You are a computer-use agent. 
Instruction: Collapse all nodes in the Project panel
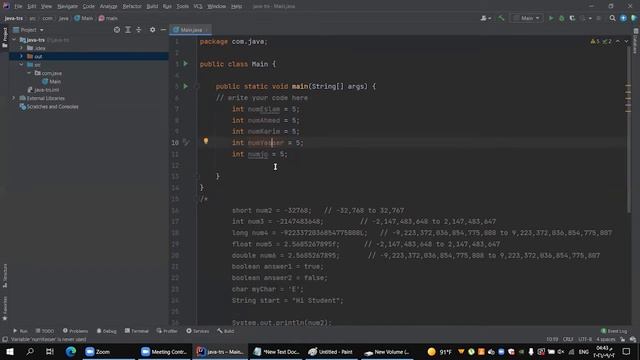coord(138,30)
